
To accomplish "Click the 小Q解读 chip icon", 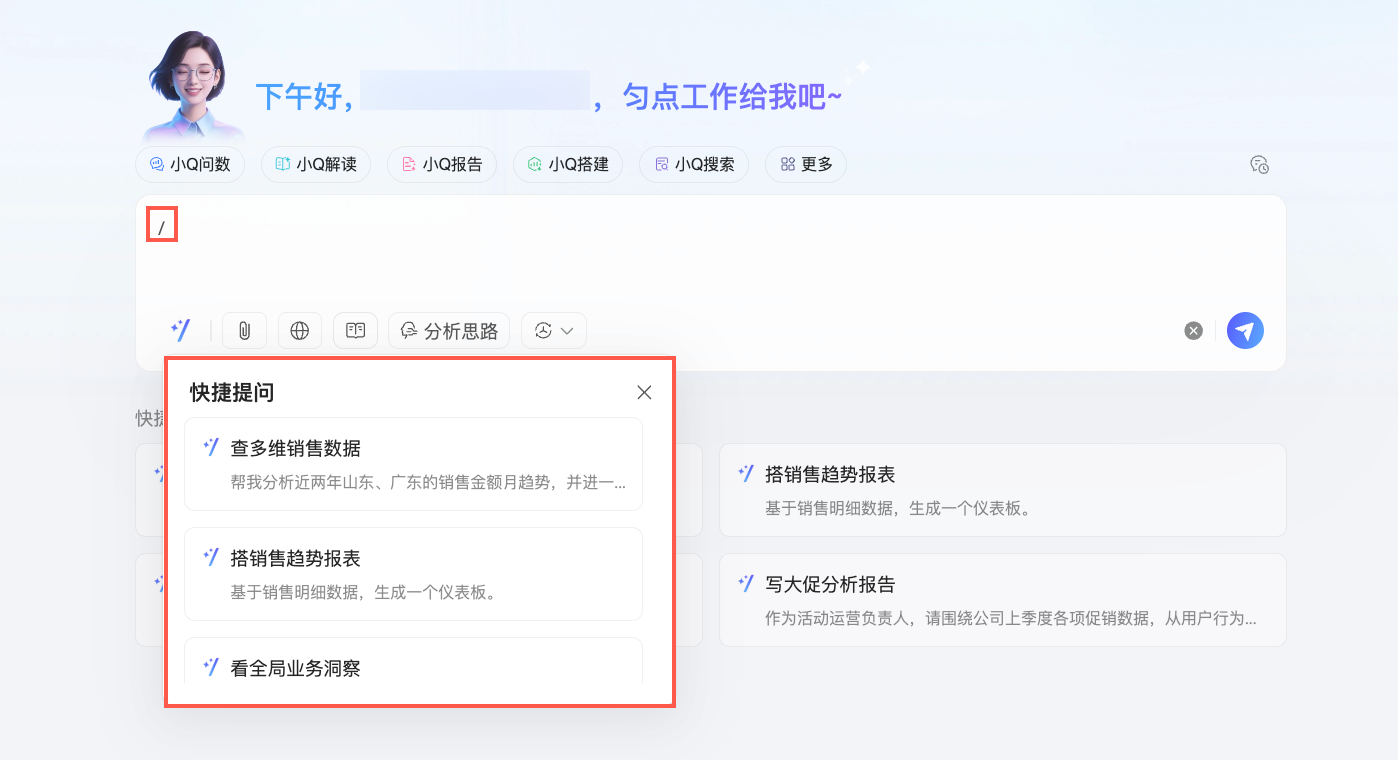I will point(283,164).
